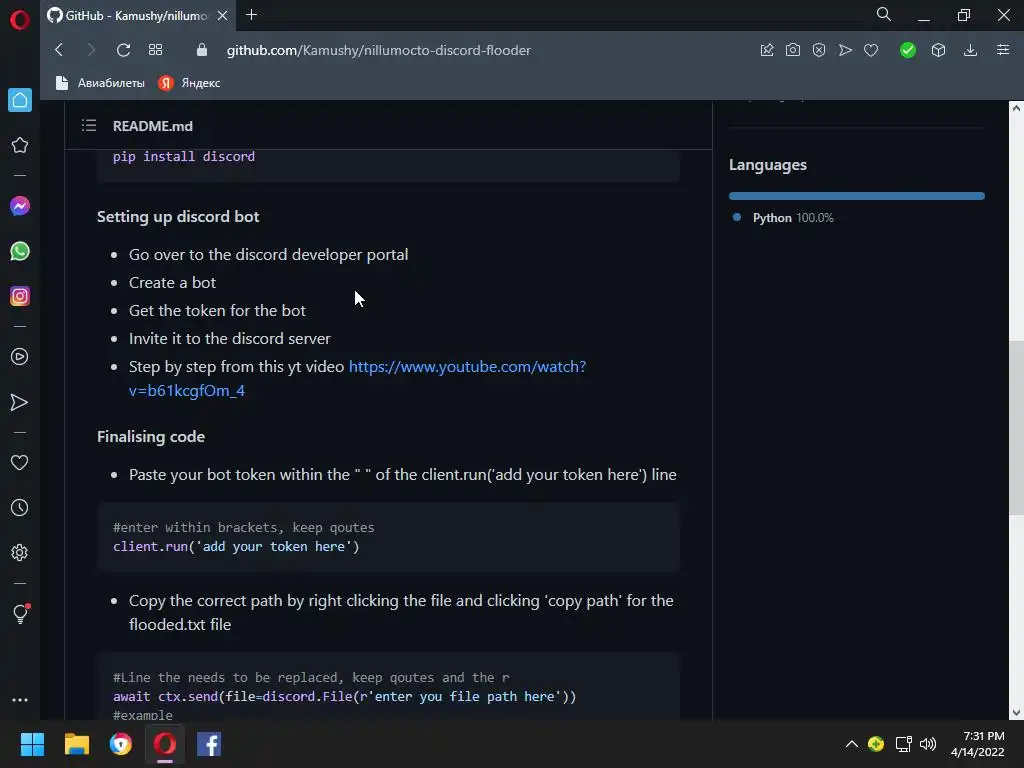The height and width of the screenshot is (768, 1024).
Task: Open the Brave-like browser taskbar icon
Action: pos(121,744)
